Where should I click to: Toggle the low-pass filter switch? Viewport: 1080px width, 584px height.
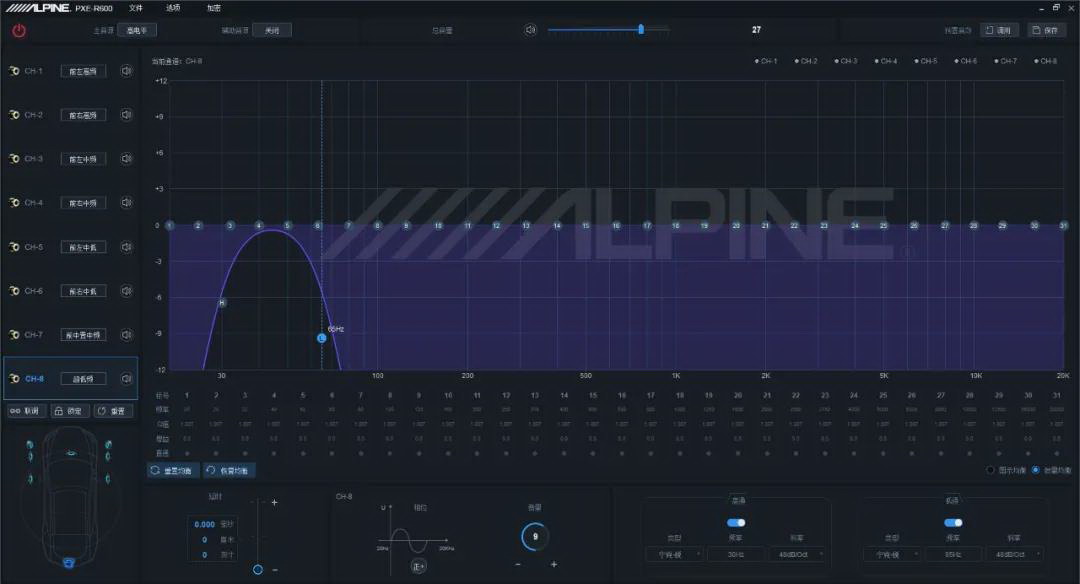[x=953, y=523]
